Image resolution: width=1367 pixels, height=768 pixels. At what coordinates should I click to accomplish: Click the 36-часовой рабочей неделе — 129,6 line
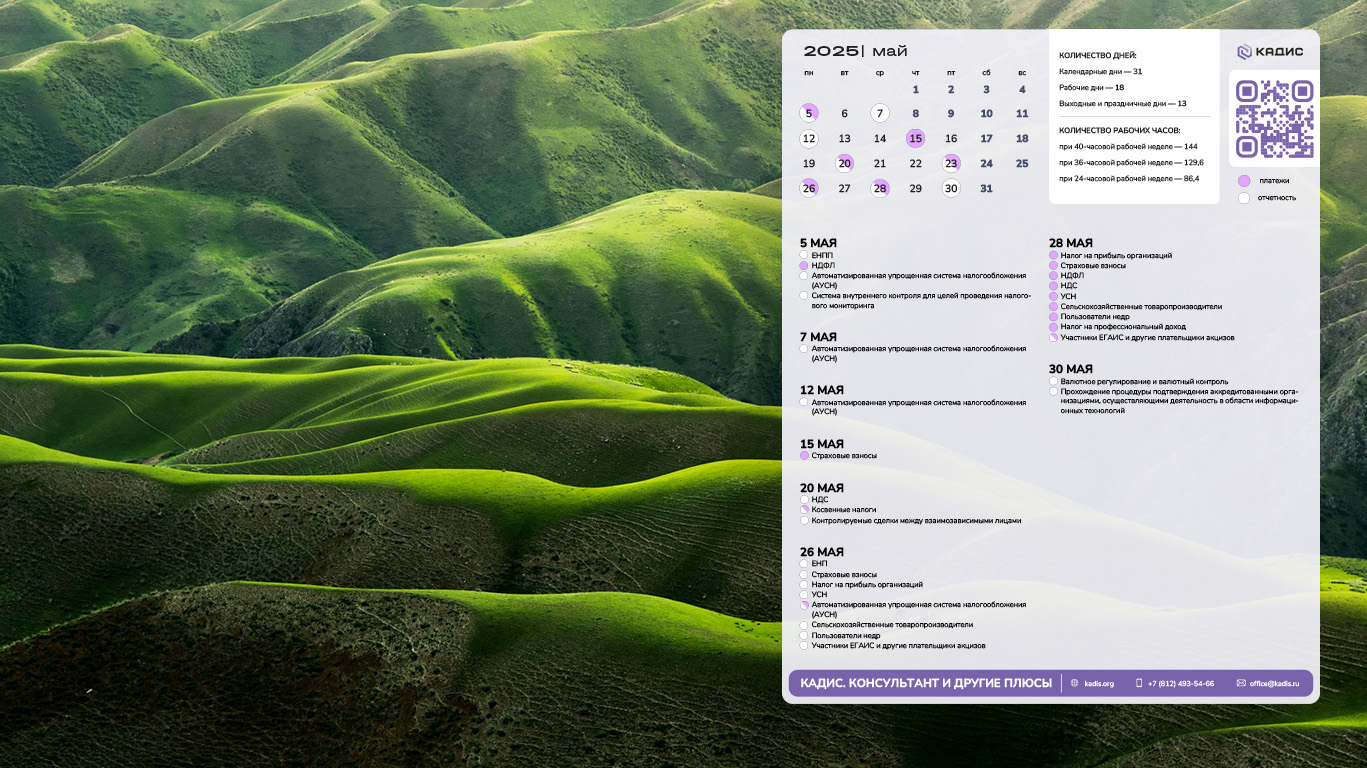[x=1131, y=162]
